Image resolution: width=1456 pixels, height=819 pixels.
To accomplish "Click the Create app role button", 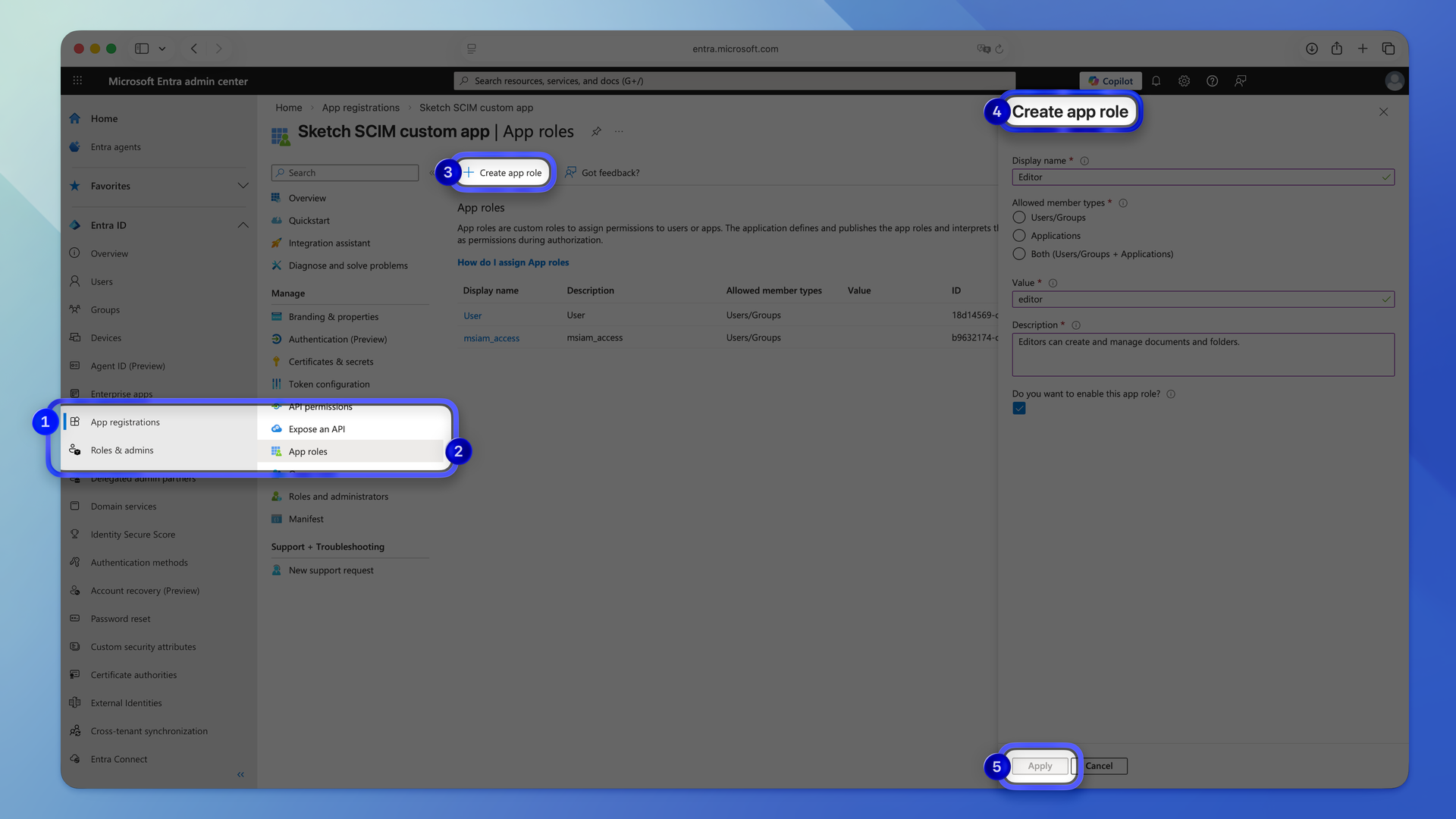I will [503, 173].
